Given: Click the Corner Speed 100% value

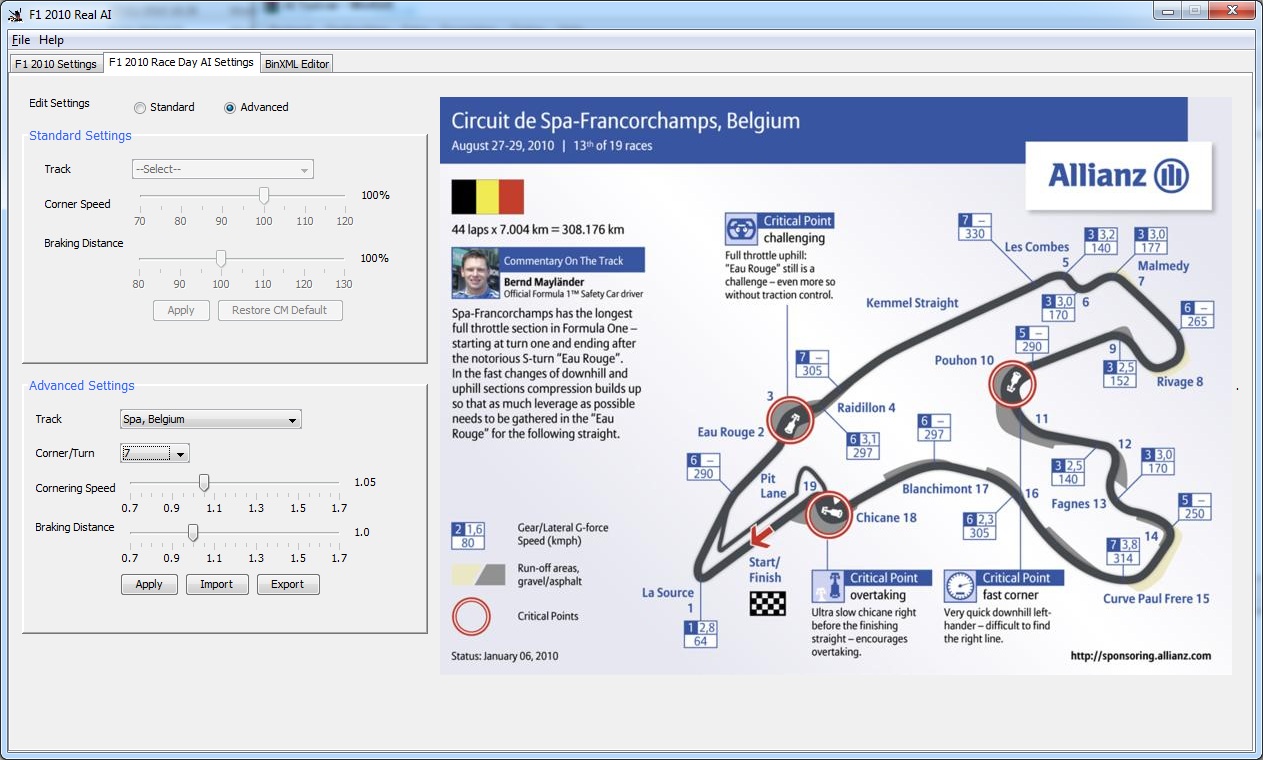Looking at the screenshot, I should coord(375,195).
